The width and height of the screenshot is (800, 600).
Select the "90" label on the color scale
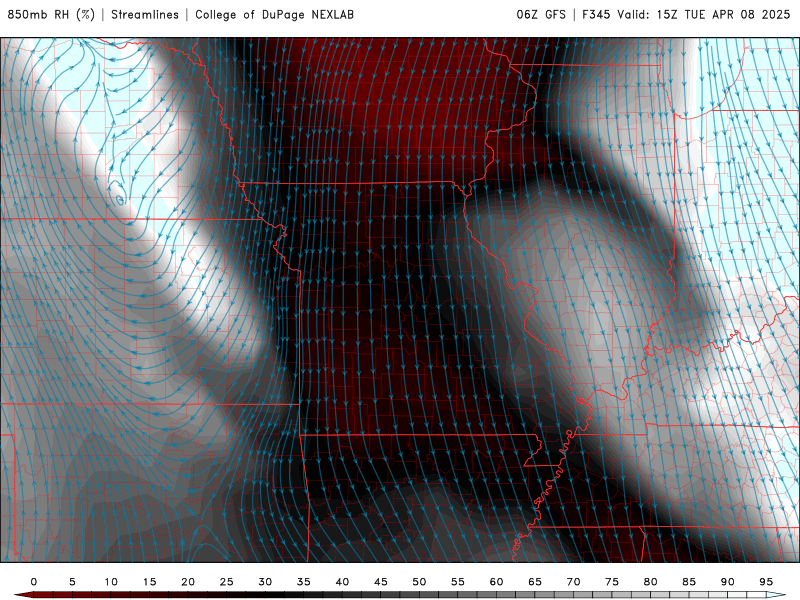[728, 582]
